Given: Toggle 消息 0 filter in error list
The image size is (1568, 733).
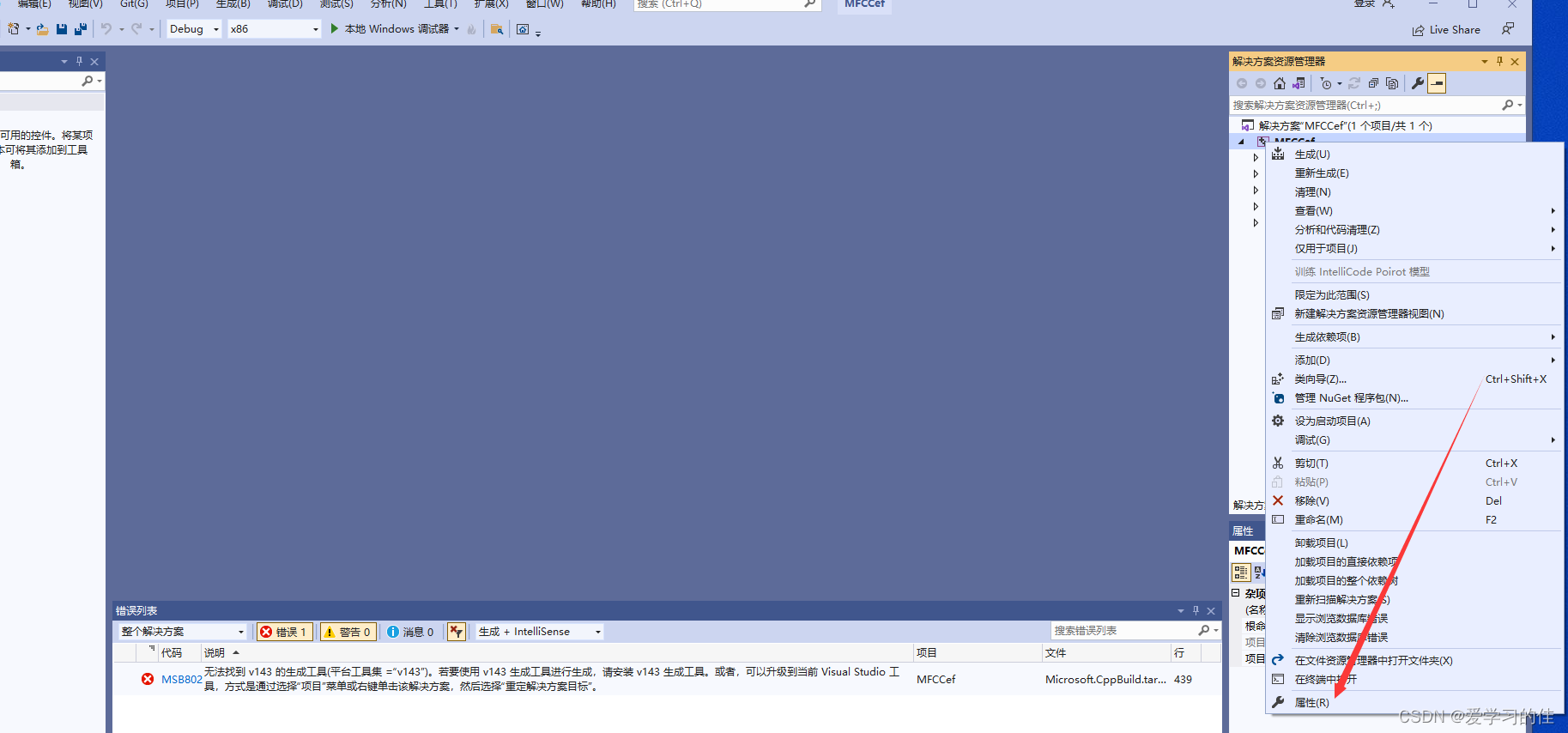Looking at the screenshot, I should point(411,632).
